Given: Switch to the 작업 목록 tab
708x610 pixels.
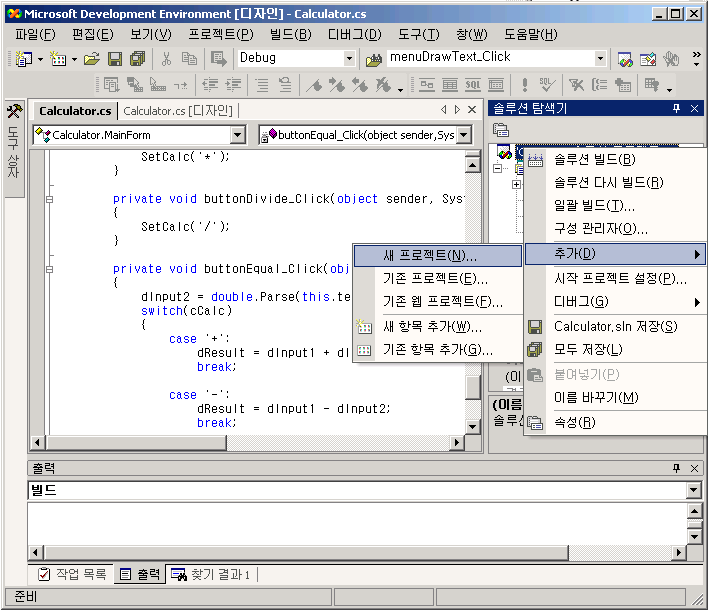Looking at the screenshot, I should tap(73, 574).
